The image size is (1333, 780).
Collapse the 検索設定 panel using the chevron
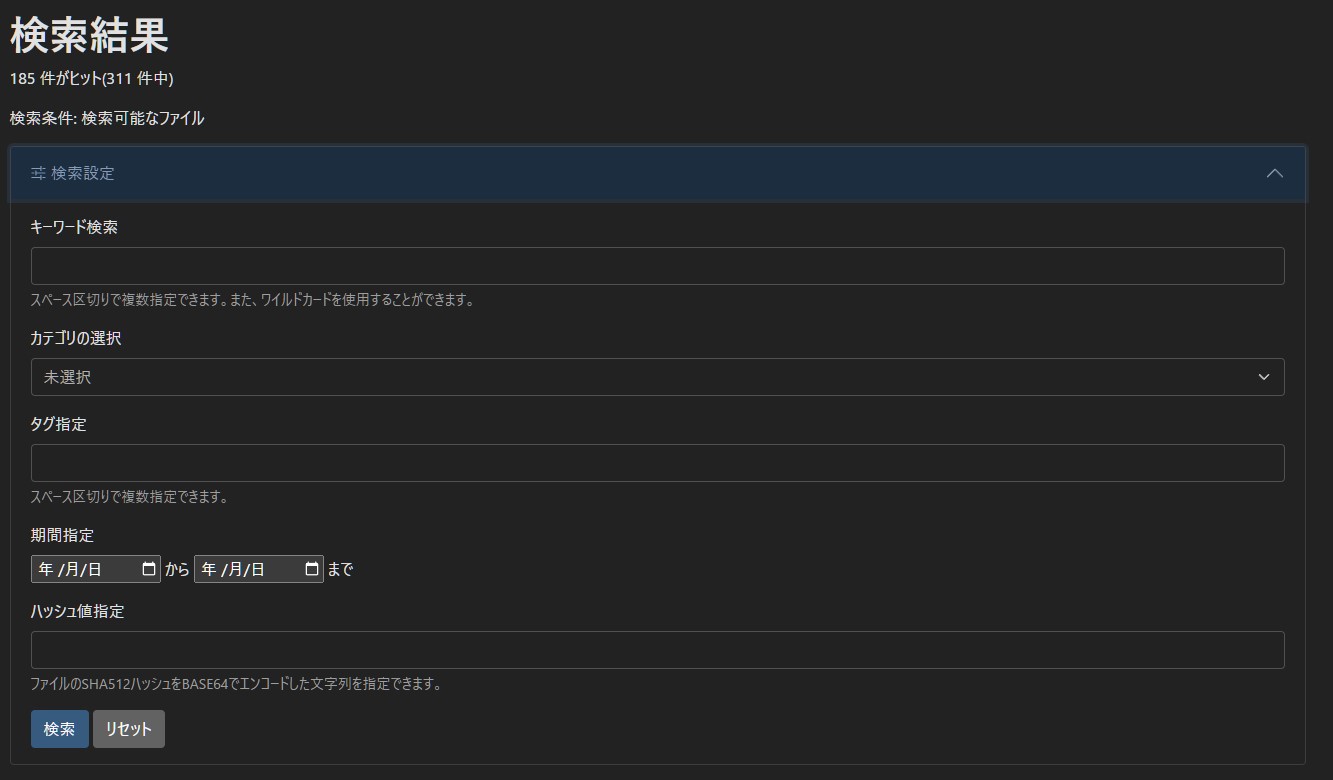click(1274, 174)
